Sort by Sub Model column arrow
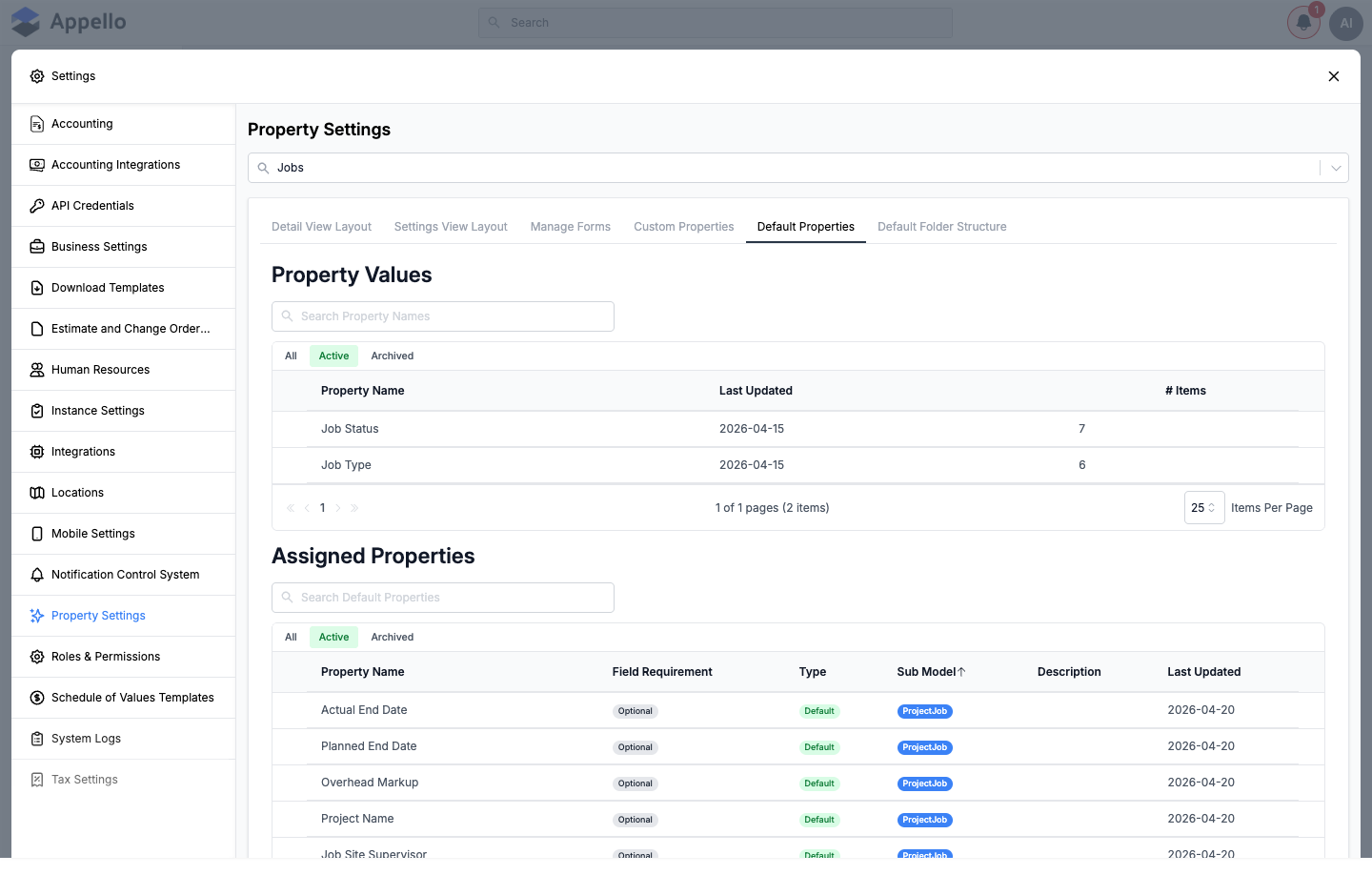 (x=961, y=672)
